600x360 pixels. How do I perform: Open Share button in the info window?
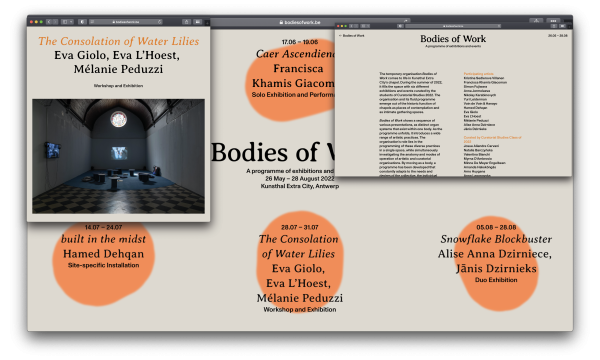554,26
